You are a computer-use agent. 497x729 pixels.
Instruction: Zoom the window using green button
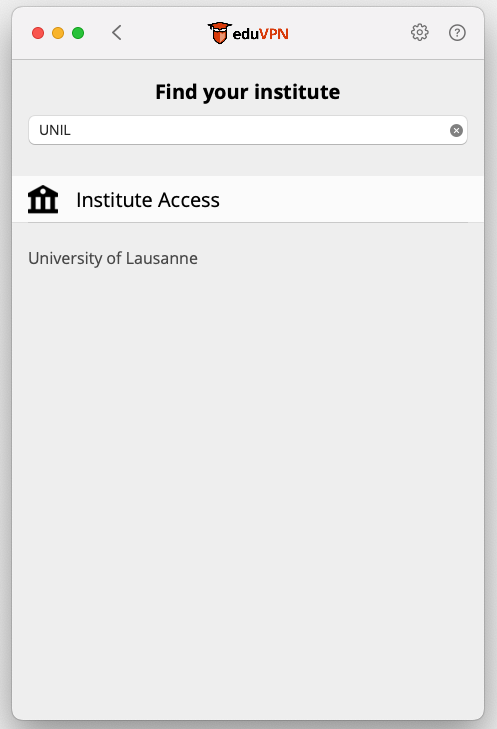[78, 33]
